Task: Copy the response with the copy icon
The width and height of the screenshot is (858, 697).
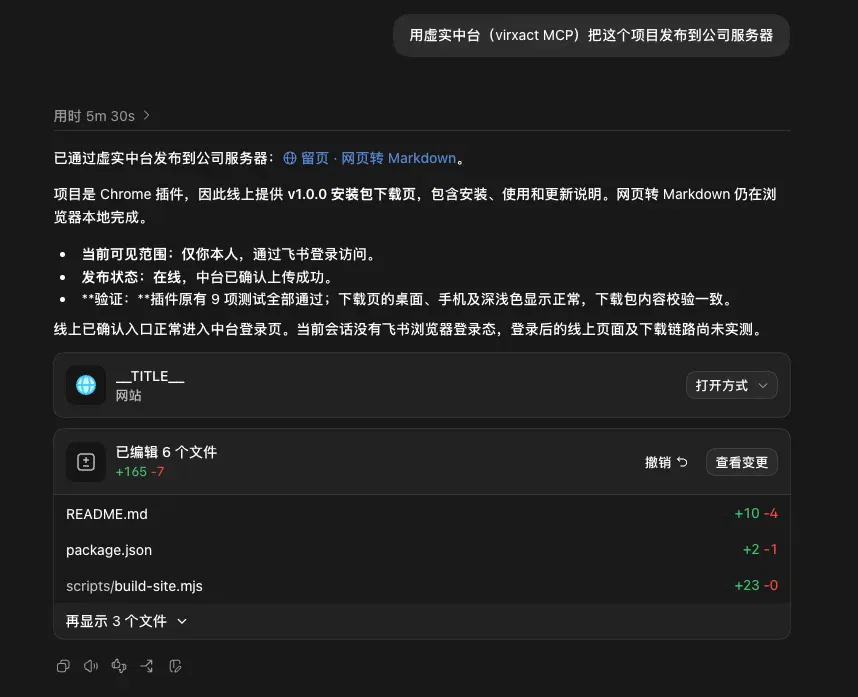Action: tap(63, 666)
